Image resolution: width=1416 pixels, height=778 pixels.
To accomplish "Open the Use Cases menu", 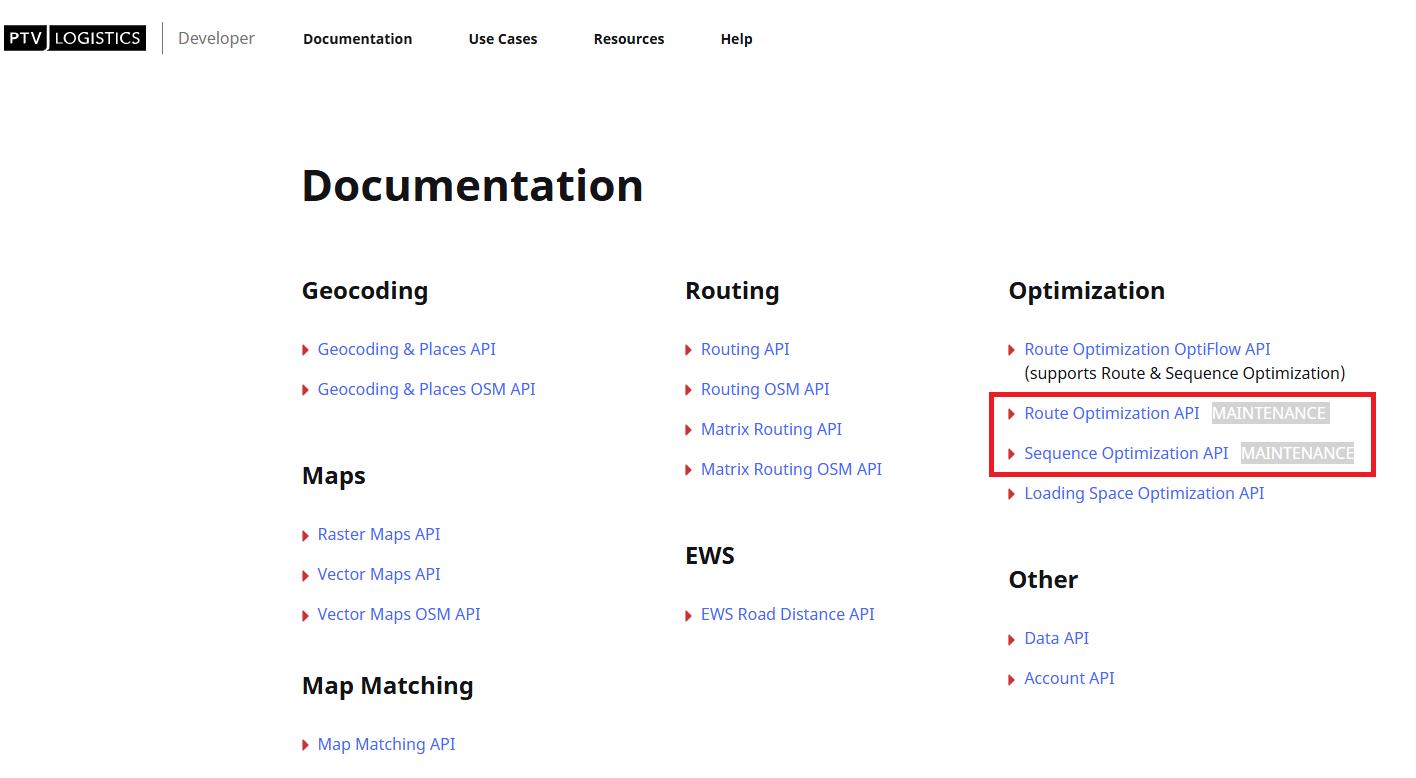I will [502, 39].
